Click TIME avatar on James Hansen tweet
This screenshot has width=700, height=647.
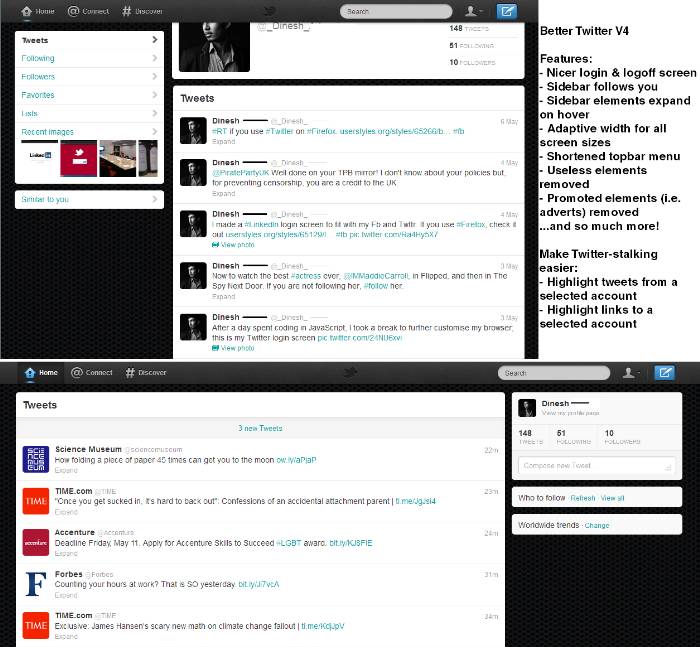point(36,626)
